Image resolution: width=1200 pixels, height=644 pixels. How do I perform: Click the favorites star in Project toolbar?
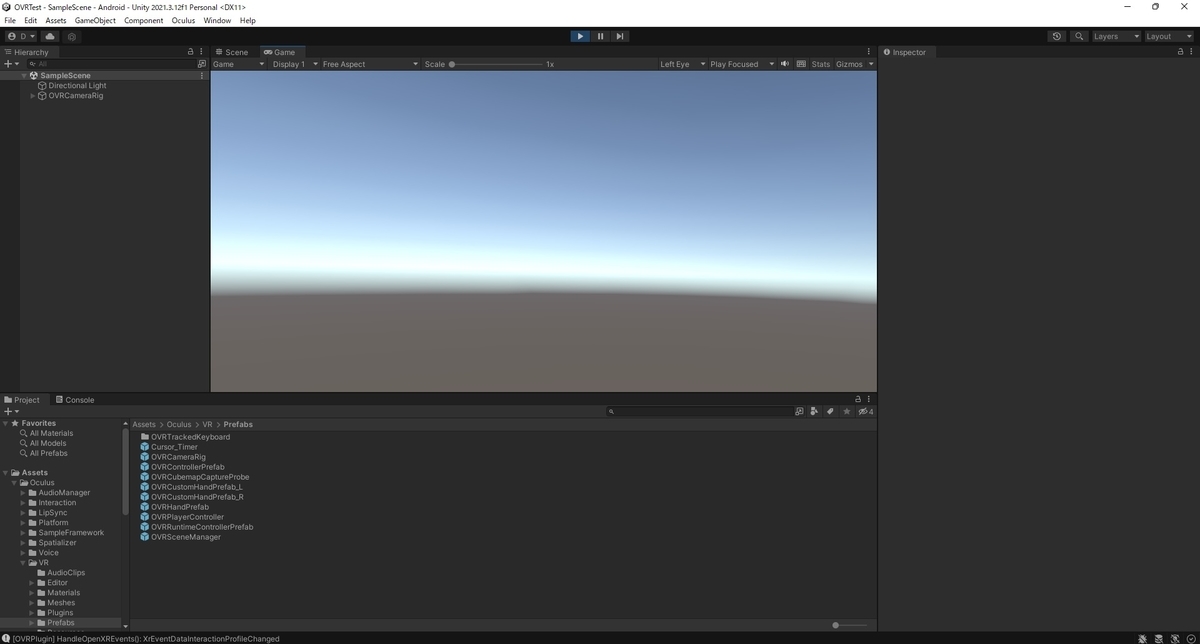[x=846, y=411]
